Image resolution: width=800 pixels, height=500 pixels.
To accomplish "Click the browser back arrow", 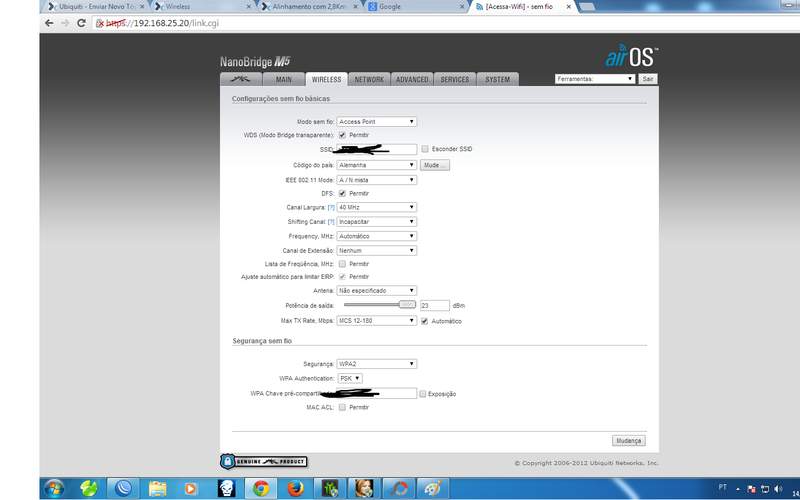I will [x=49, y=23].
